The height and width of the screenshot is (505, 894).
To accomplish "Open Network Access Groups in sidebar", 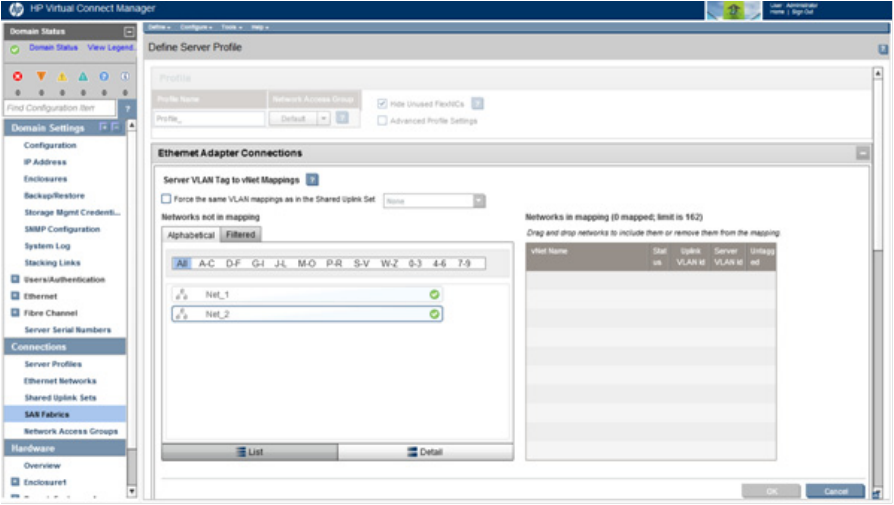I will point(71,431).
